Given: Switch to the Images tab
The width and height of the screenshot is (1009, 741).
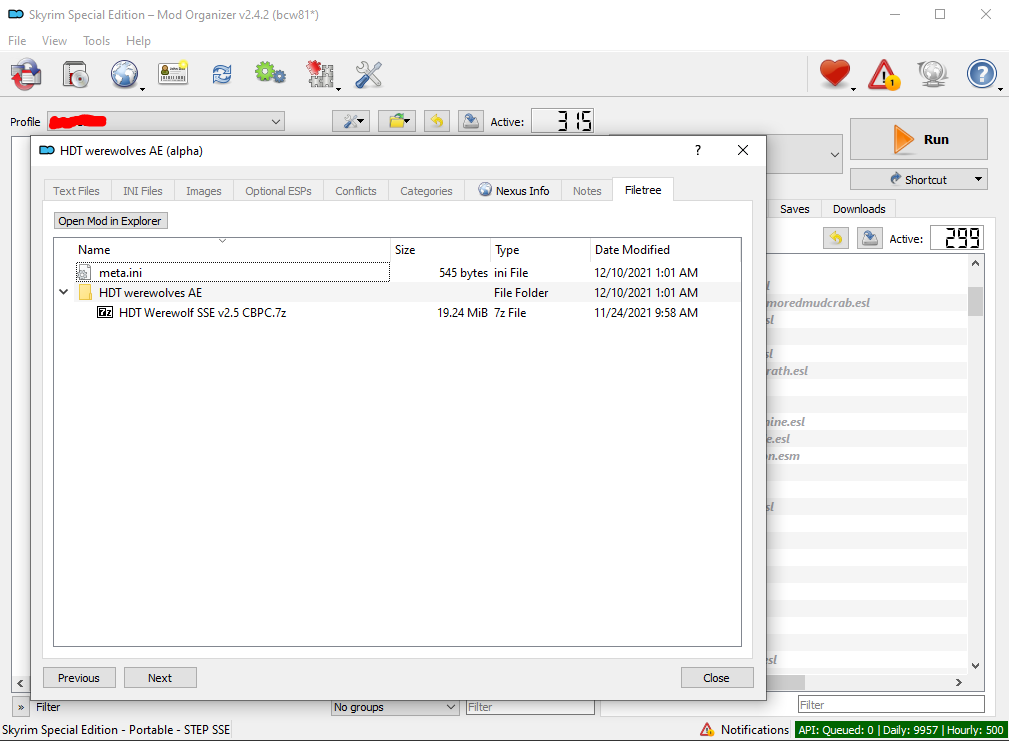Looking at the screenshot, I should [x=204, y=191].
